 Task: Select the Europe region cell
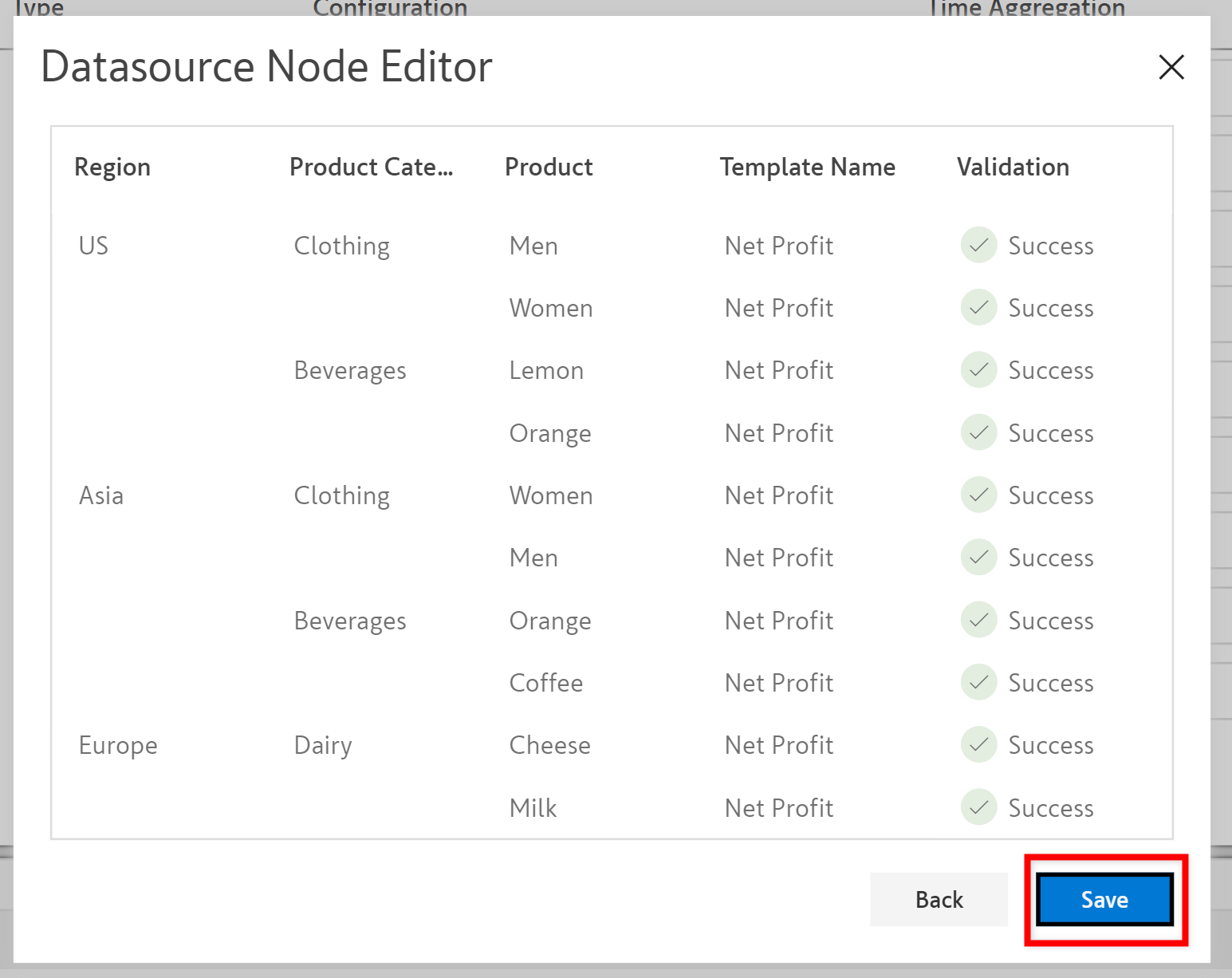(x=118, y=745)
